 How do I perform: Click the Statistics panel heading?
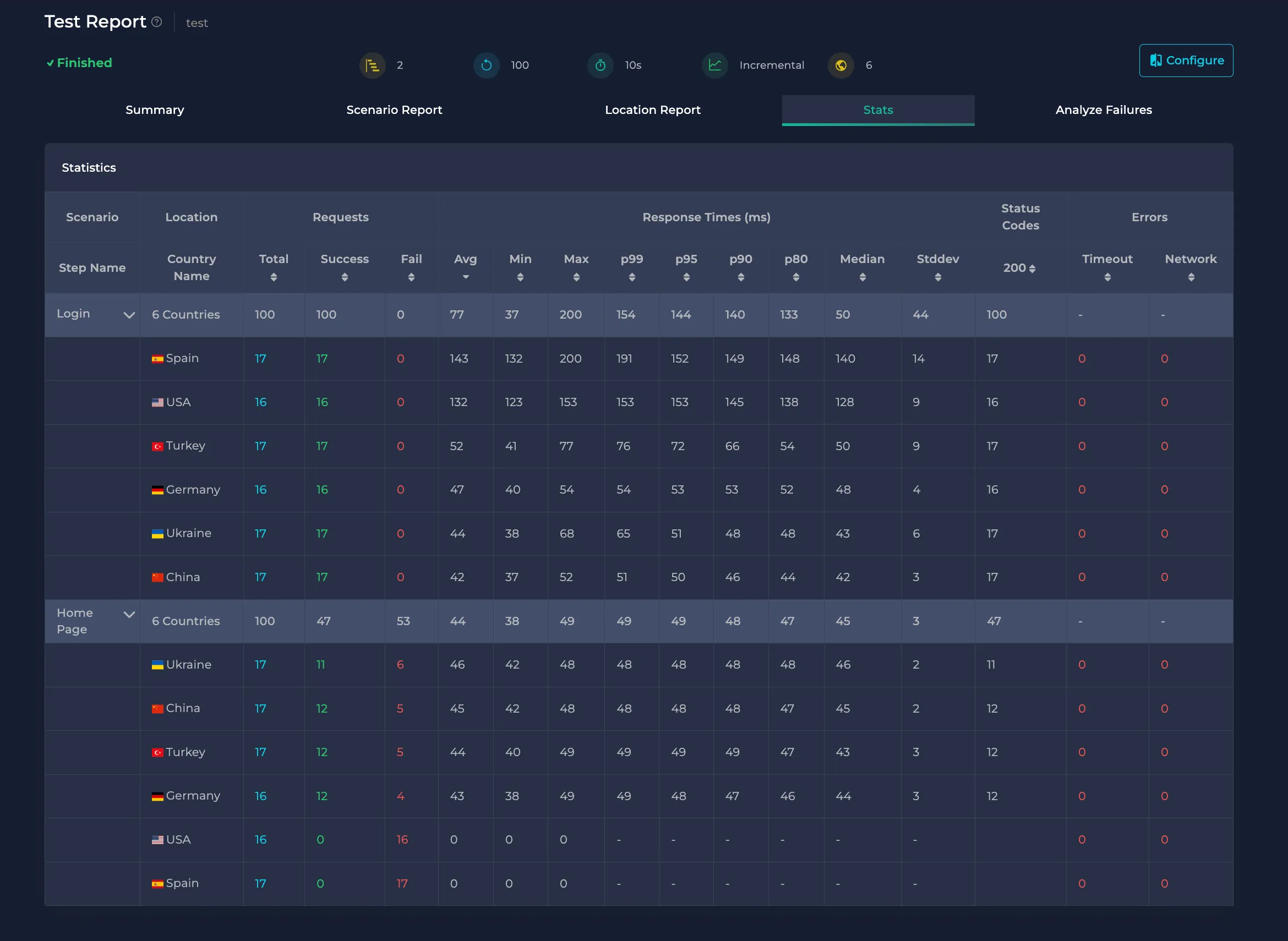click(x=89, y=167)
